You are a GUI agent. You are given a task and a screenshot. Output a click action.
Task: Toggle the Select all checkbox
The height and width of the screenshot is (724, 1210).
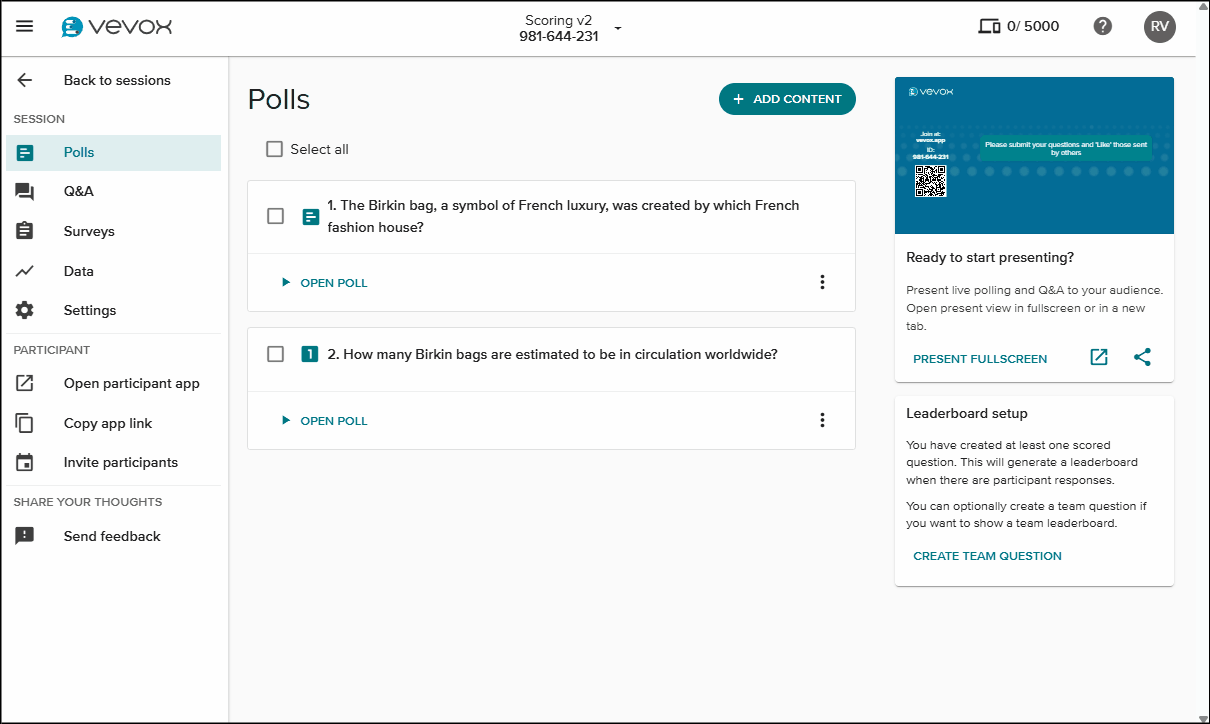(274, 148)
